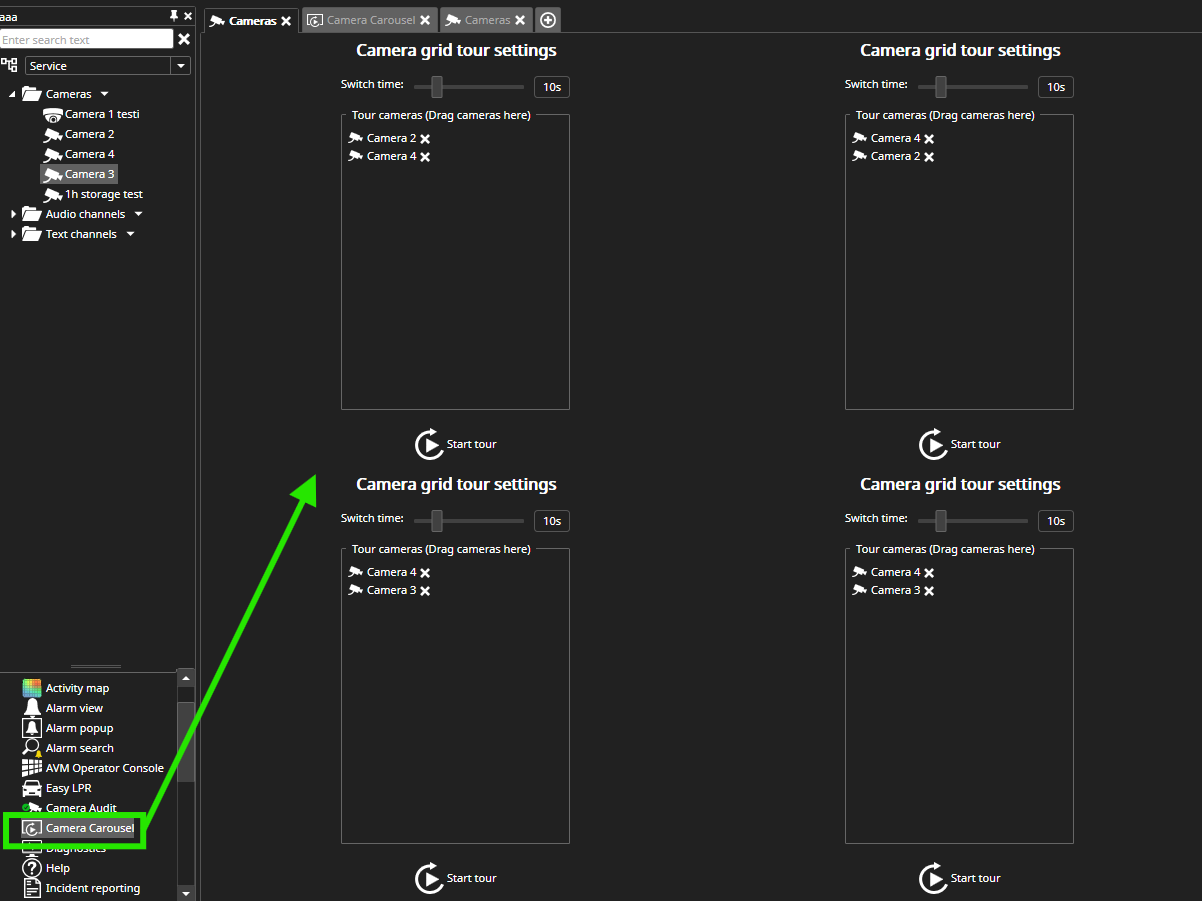Screen dimensions: 1202x901
Task: Open Activity map plugin
Action: click(x=77, y=688)
